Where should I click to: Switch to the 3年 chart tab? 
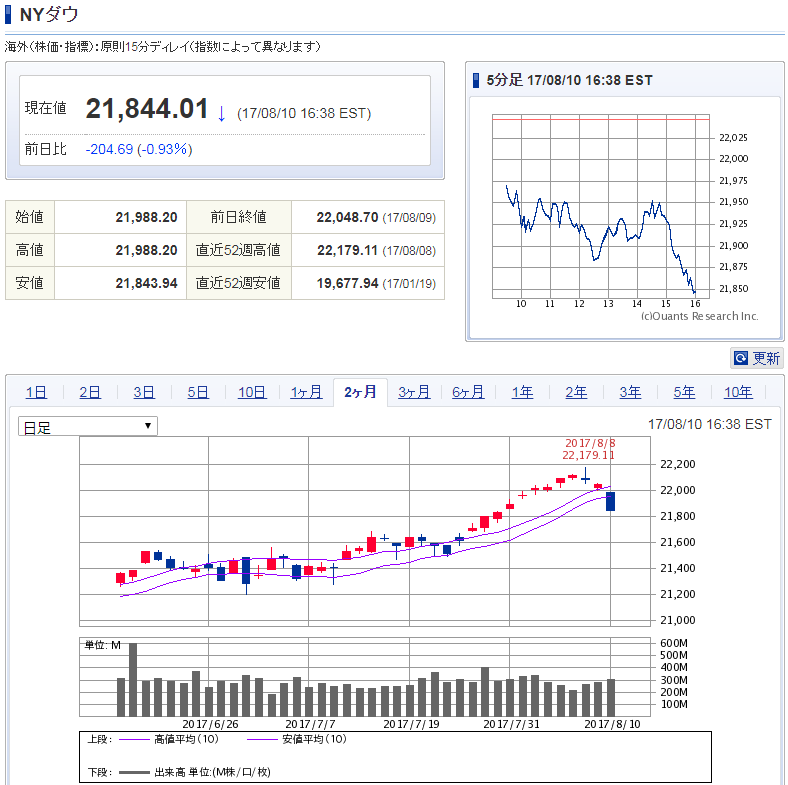pos(630,392)
